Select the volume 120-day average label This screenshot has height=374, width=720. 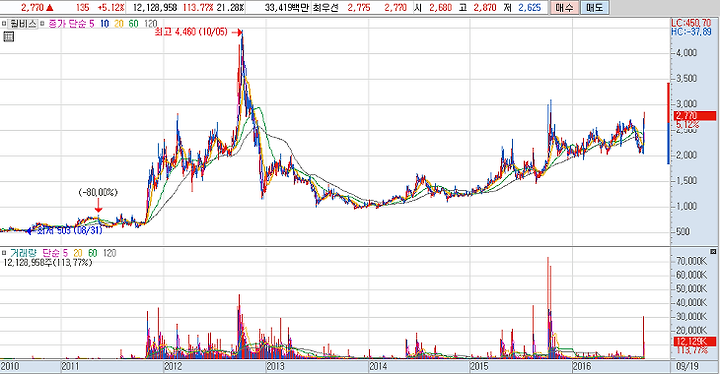point(109,253)
